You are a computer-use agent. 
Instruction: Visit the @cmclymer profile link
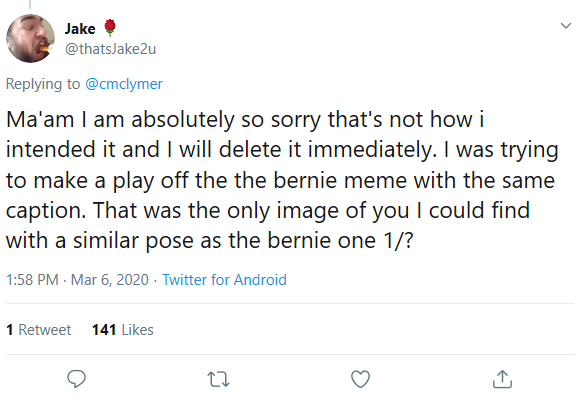124,84
